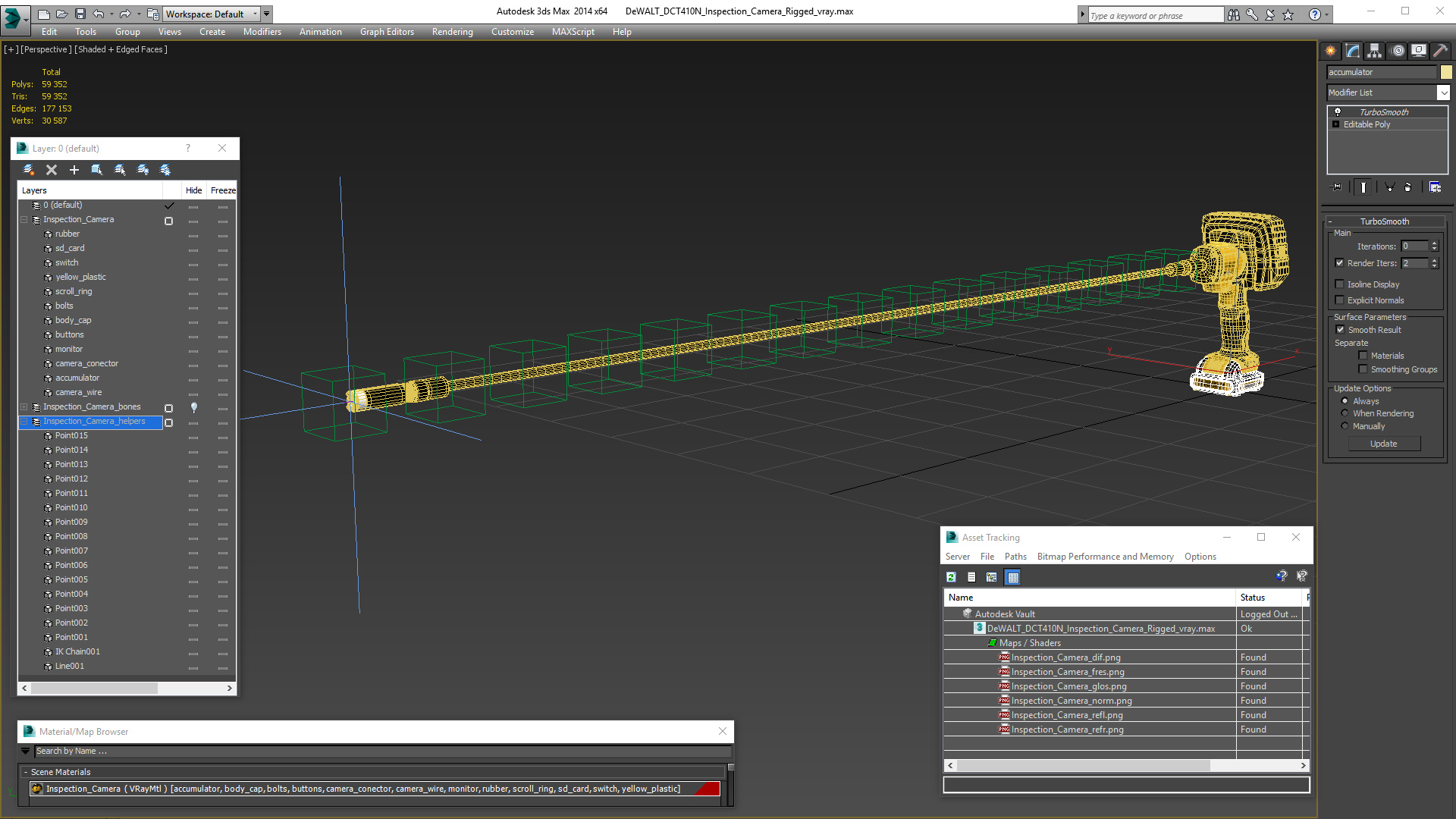Open the Utilities hammer tab

click(x=1440, y=51)
